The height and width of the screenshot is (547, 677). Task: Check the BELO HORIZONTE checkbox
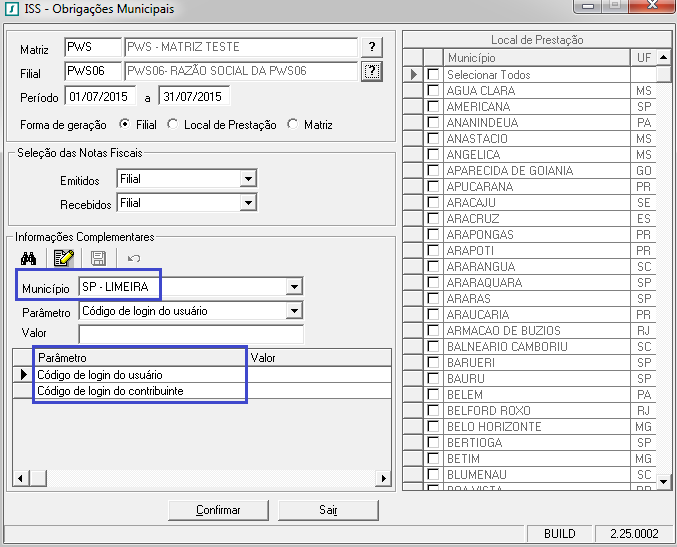click(433, 426)
